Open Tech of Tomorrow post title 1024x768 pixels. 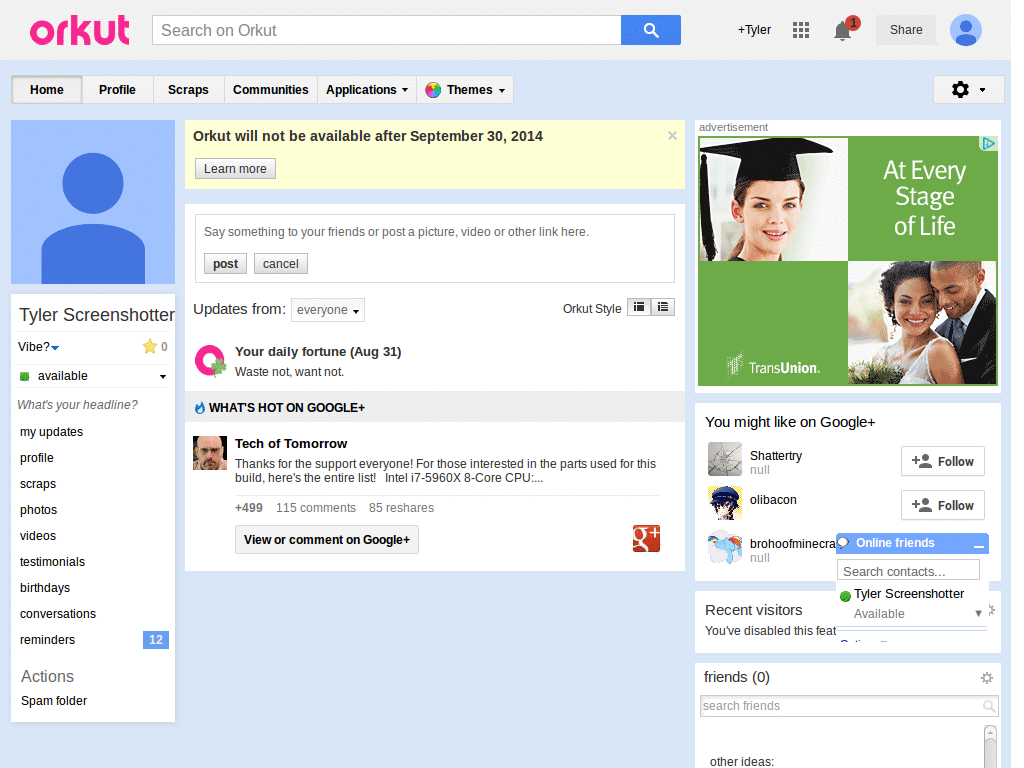[291, 443]
